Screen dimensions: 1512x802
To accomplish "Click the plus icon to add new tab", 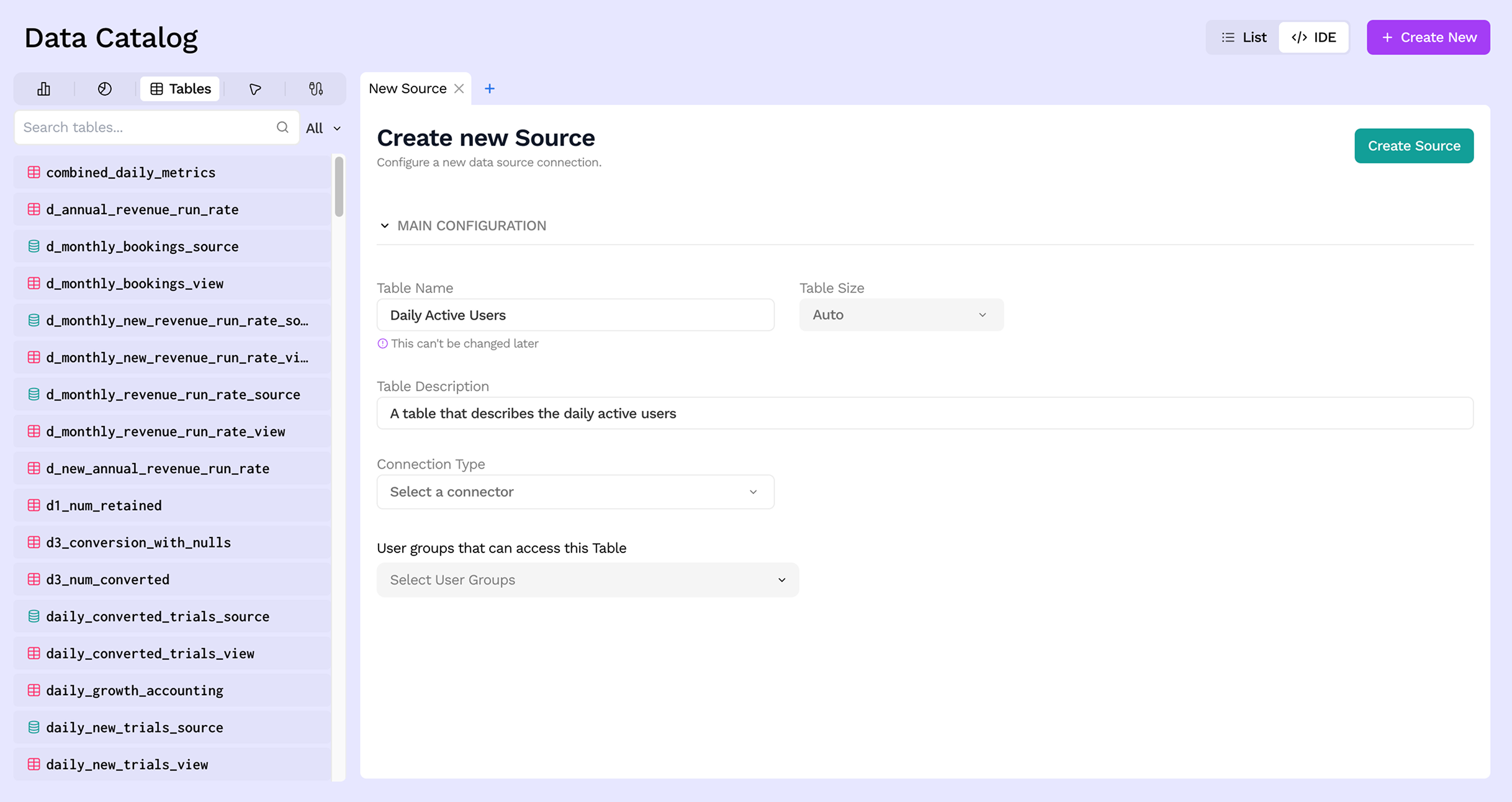I will tap(490, 89).
